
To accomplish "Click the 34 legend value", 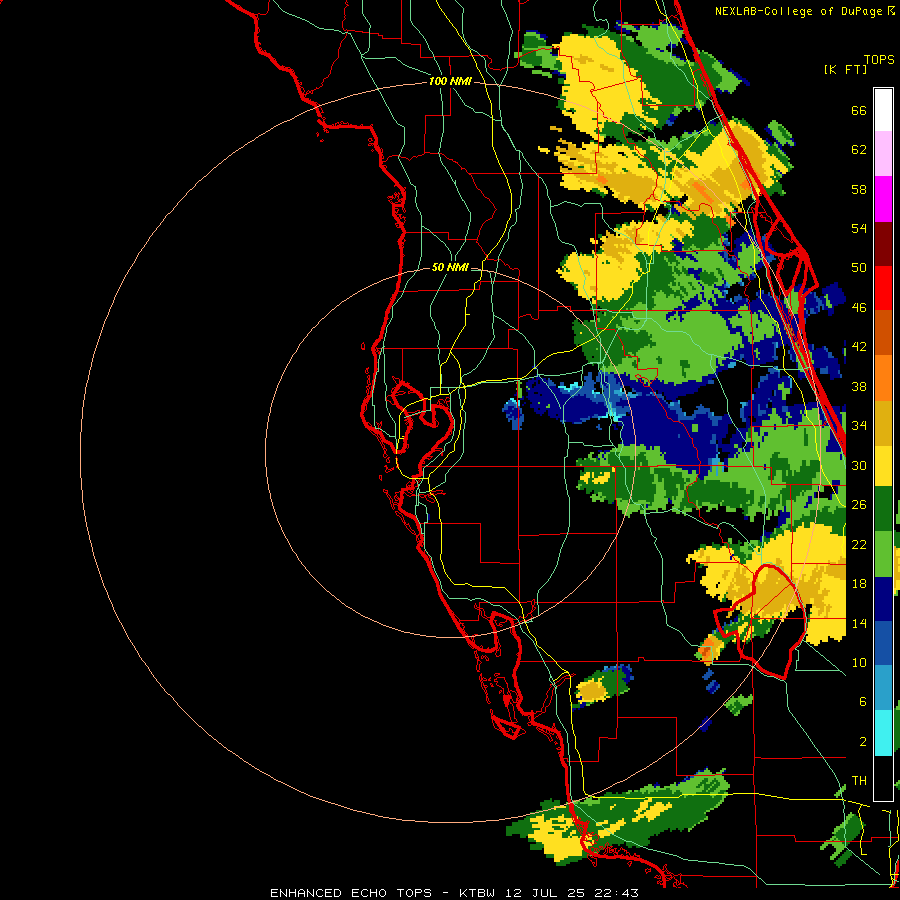I will pyautogui.click(x=859, y=425).
